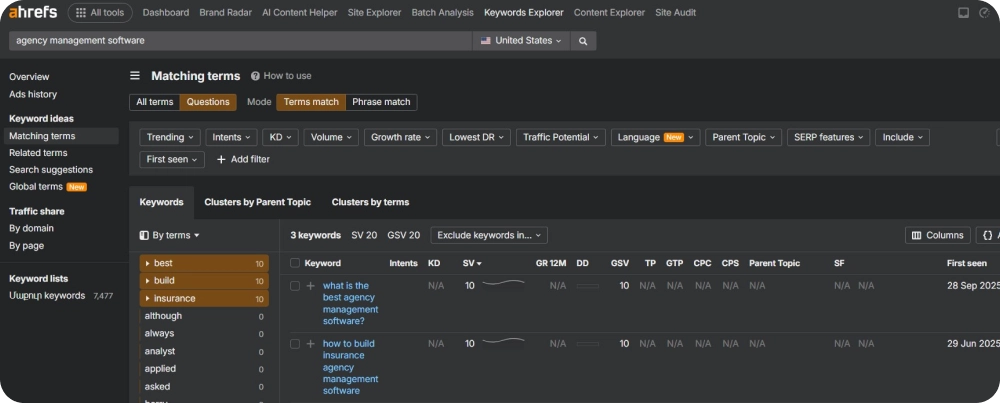Go to Dashboard
This screenshot has width=1000, height=403.
(x=166, y=13)
